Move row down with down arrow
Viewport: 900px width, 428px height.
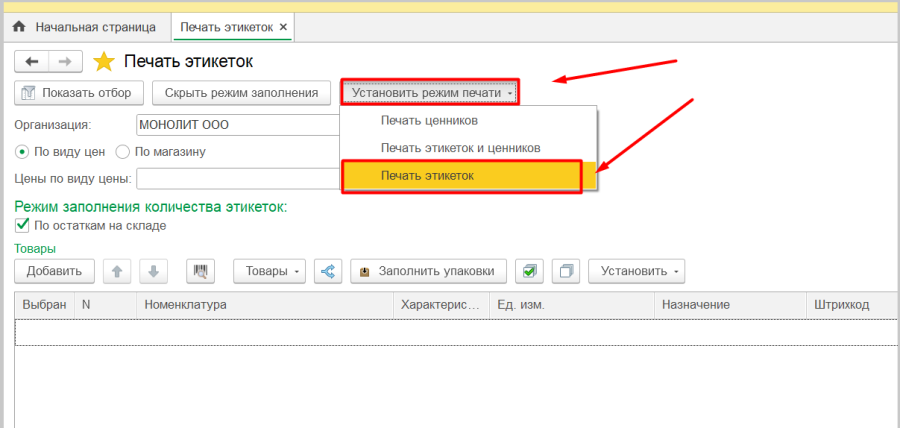coord(153,271)
